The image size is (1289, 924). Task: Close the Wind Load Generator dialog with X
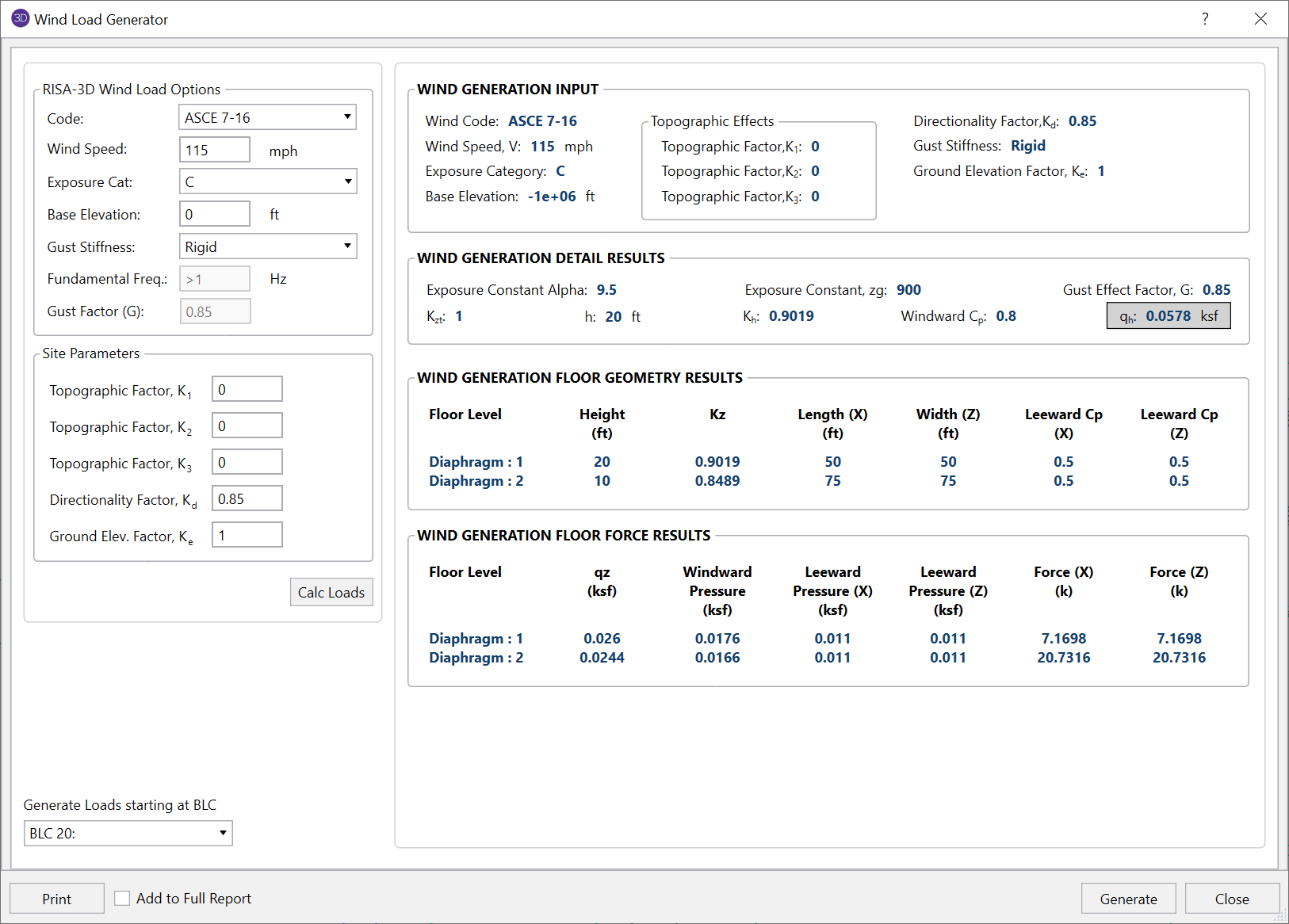tap(1260, 19)
